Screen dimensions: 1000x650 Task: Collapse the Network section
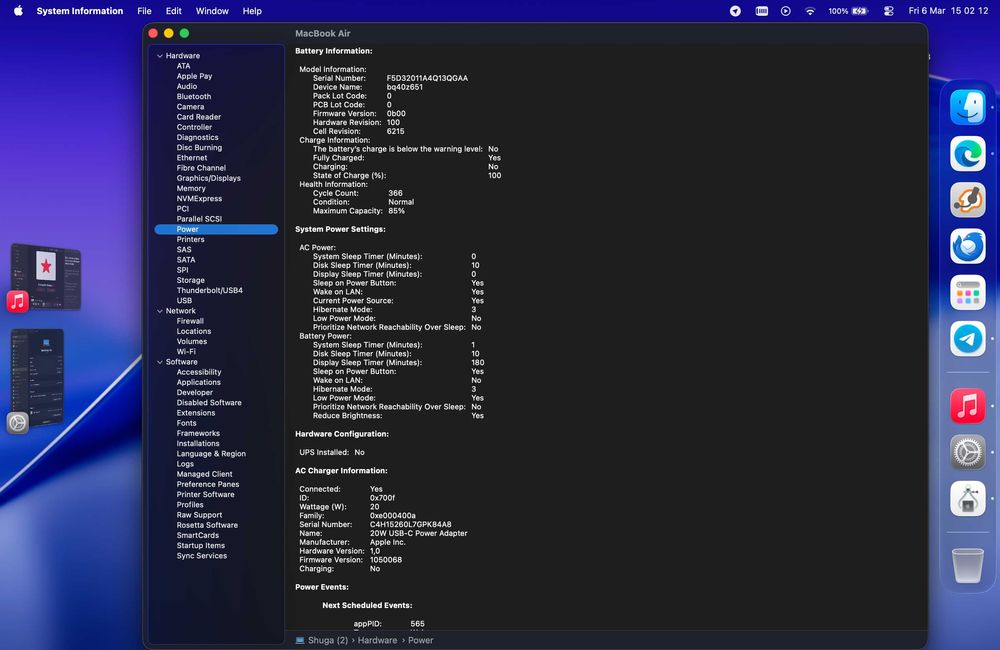point(159,311)
